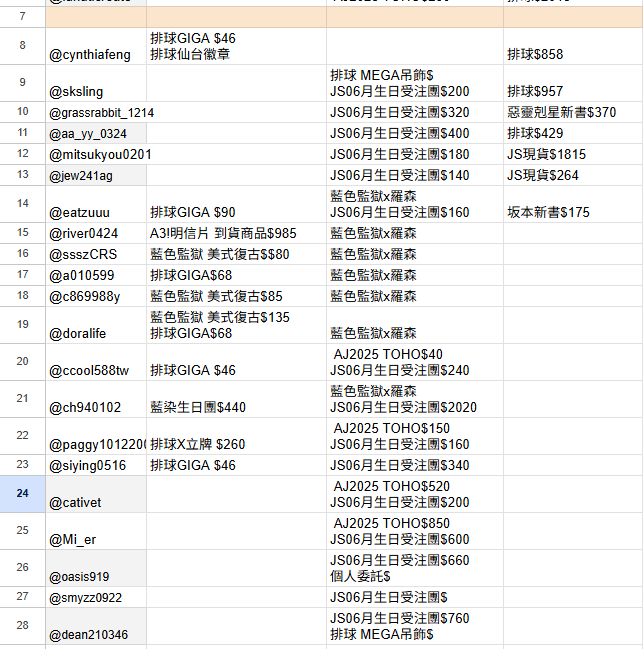Image resolution: width=643 pixels, height=649 pixels.
Task: Select cell 排球X立牌 $260
Action: (236, 436)
